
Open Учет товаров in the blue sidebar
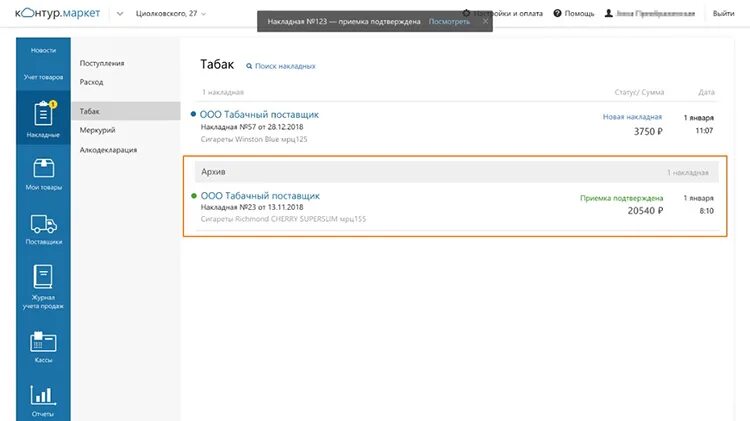(44, 77)
